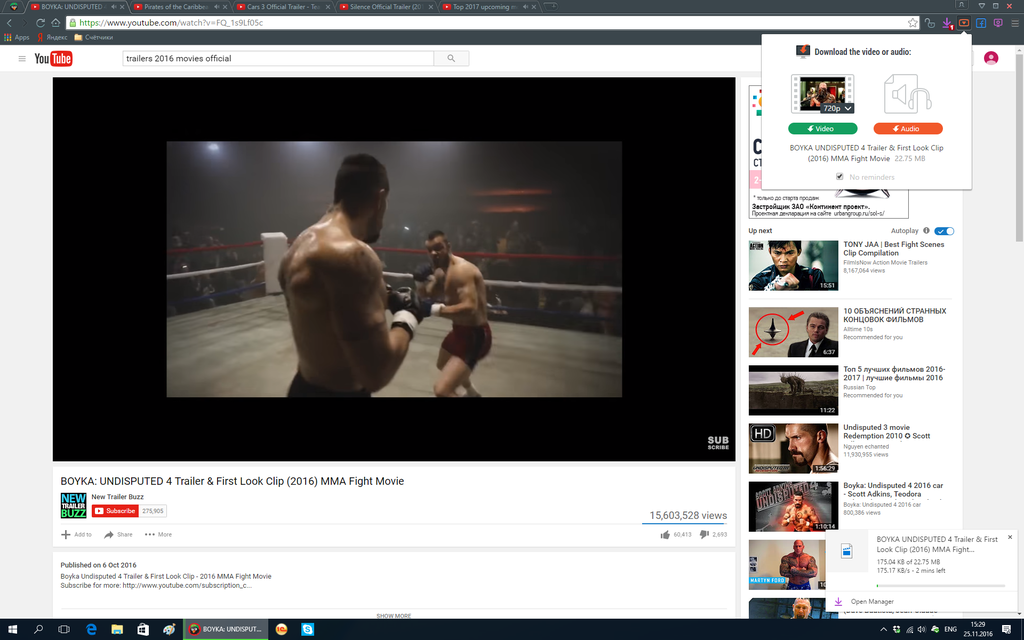The height and width of the screenshot is (640, 1024).
Task: Click the YouTube search magnifier button
Action: pyautogui.click(x=451, y=59)
